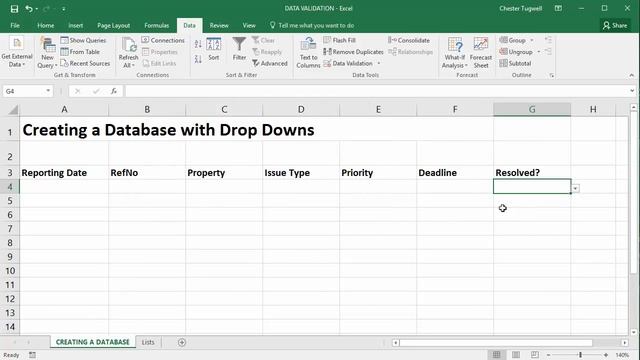Screen dimensions: 640x360
Task: Open Get External Data menu
Action: coord(17,53)
